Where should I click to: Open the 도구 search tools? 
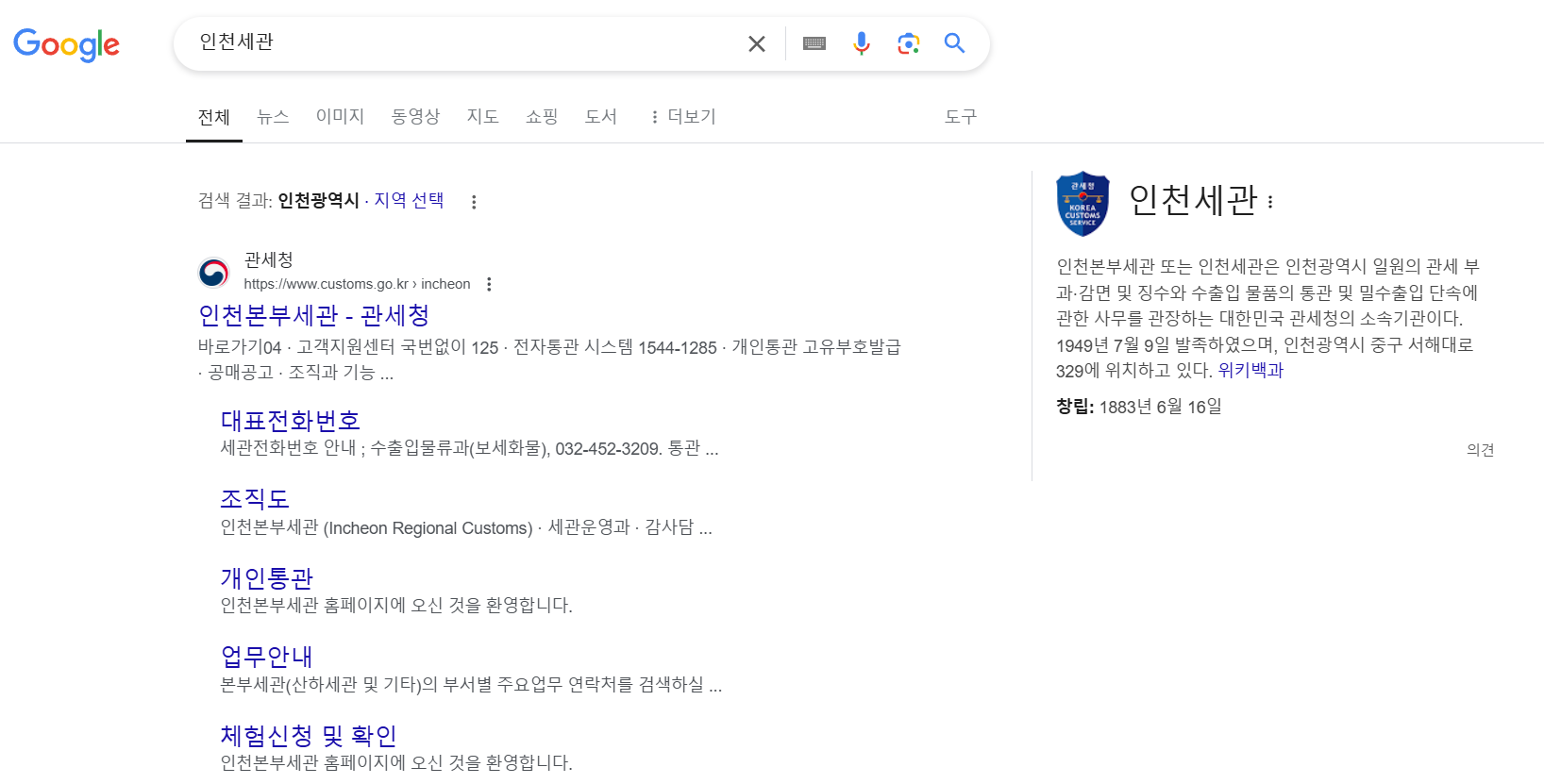(961, 116)
